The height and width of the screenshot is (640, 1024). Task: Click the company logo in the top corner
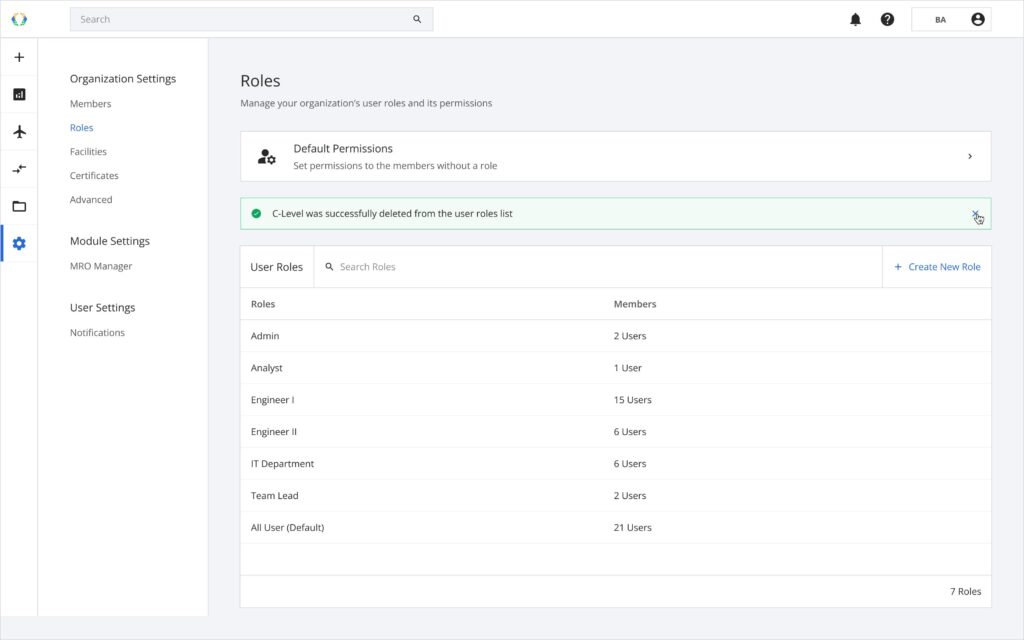point(19,18)
